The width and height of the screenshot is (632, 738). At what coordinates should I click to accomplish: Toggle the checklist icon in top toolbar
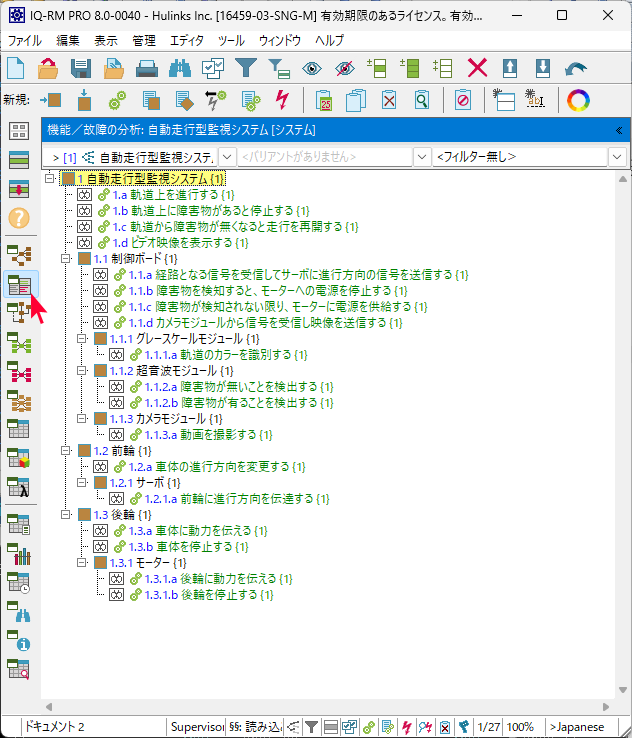213,68
